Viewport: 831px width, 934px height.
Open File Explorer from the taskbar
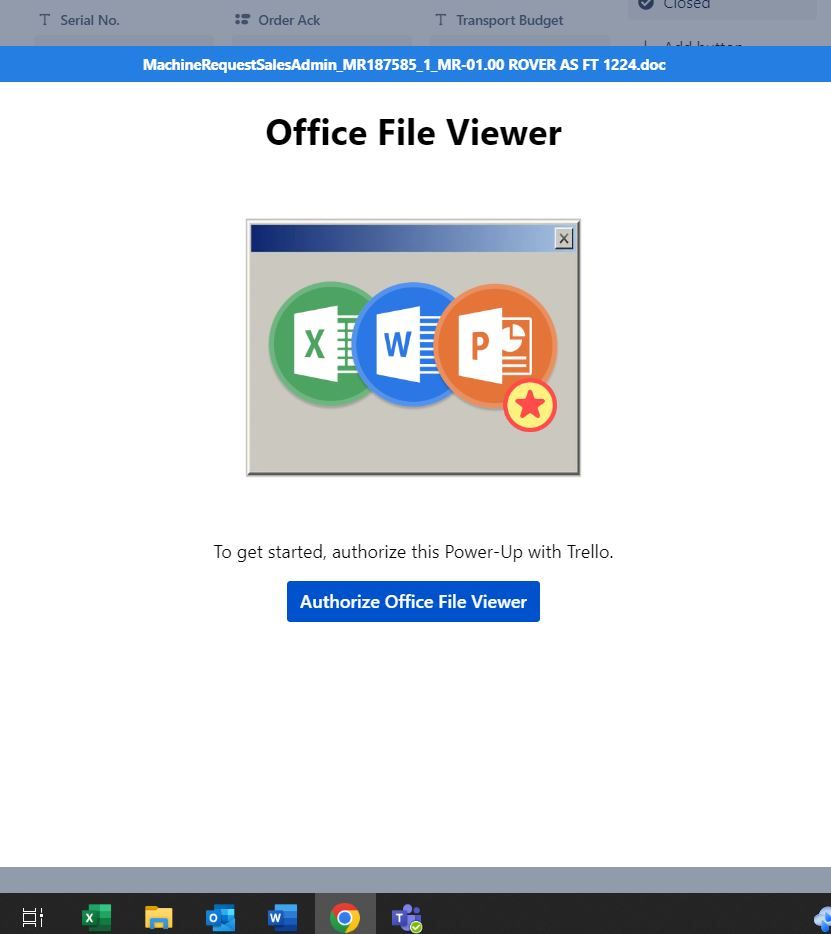point(158,917)
